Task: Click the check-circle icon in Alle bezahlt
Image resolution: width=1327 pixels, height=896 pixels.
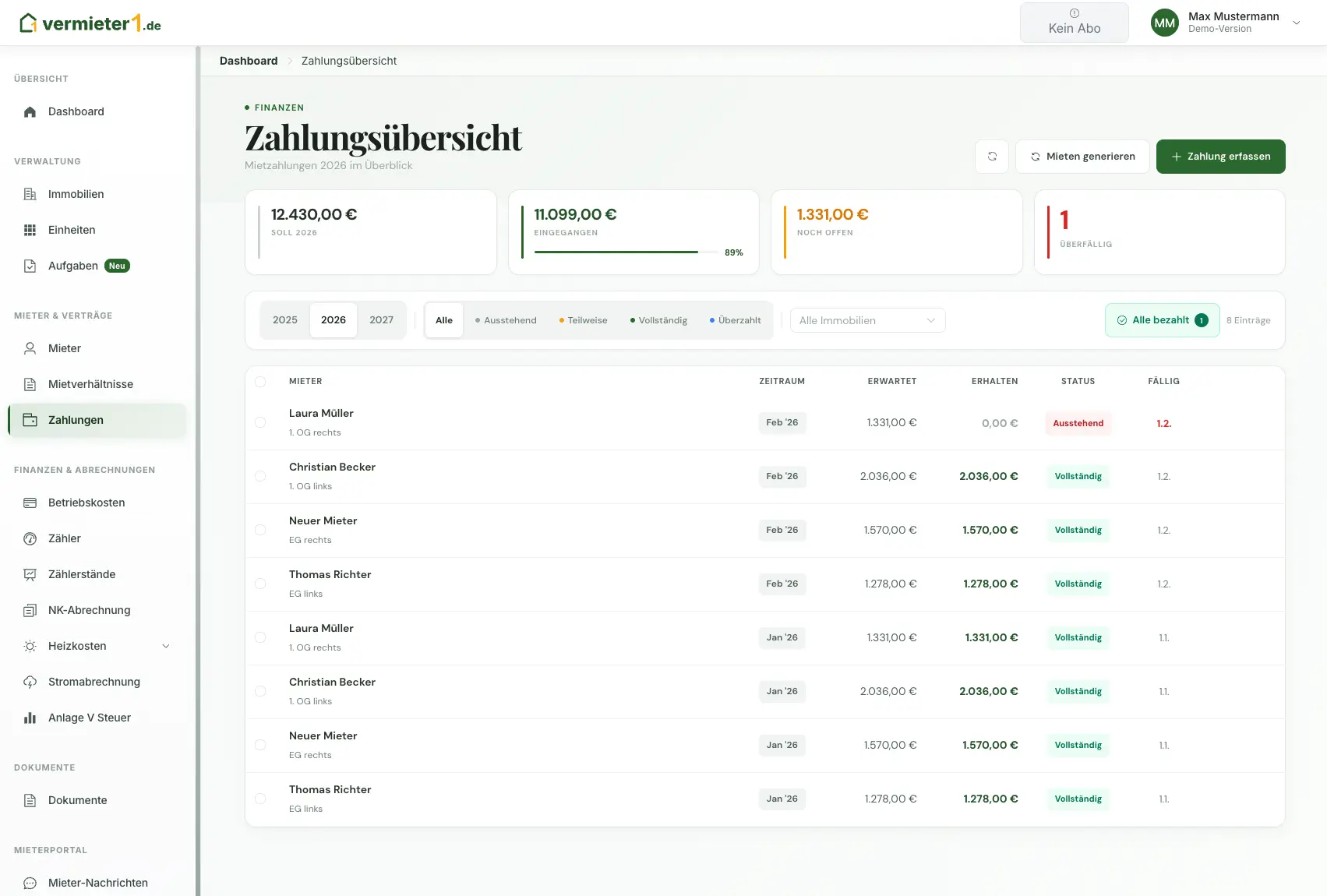Action: [x=1122, y=320]
